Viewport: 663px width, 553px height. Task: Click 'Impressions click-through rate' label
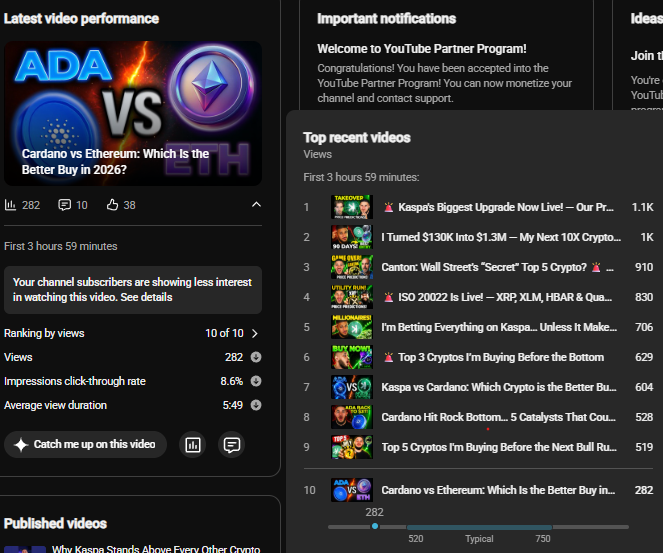[x=75, y=381]
